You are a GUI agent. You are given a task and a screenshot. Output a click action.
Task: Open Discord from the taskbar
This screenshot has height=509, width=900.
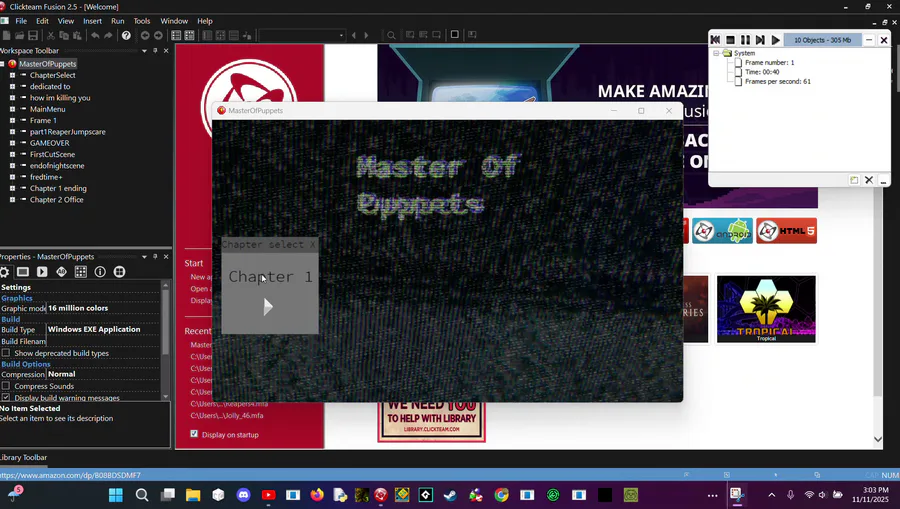pos(243,495)
